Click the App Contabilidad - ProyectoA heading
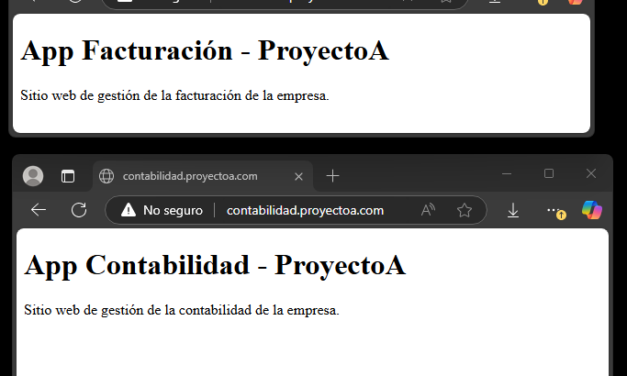 click(215, 265)
